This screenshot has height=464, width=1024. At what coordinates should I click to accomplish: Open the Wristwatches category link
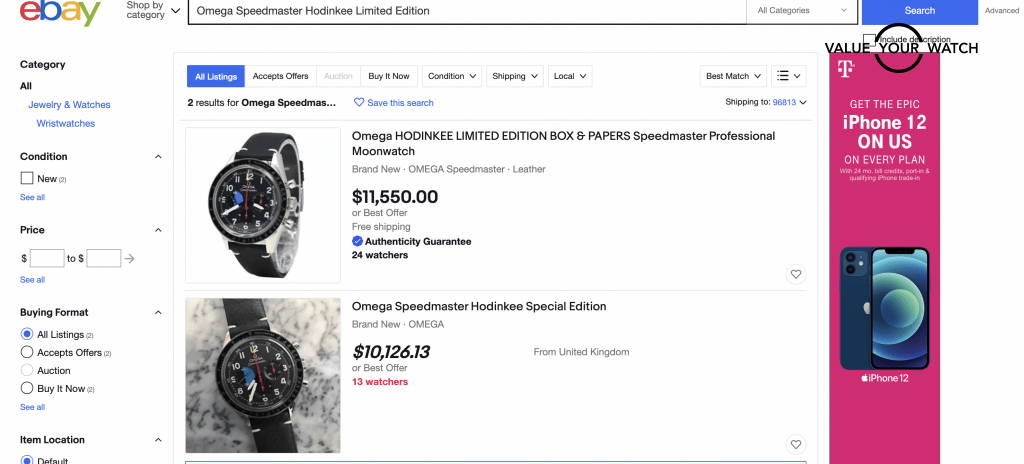[x=66, y=124]
